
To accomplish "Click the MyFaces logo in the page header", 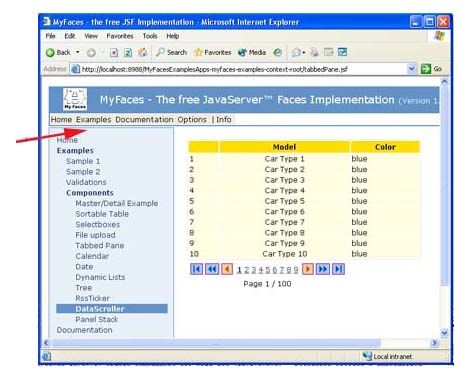I will (x=75, y=99).
